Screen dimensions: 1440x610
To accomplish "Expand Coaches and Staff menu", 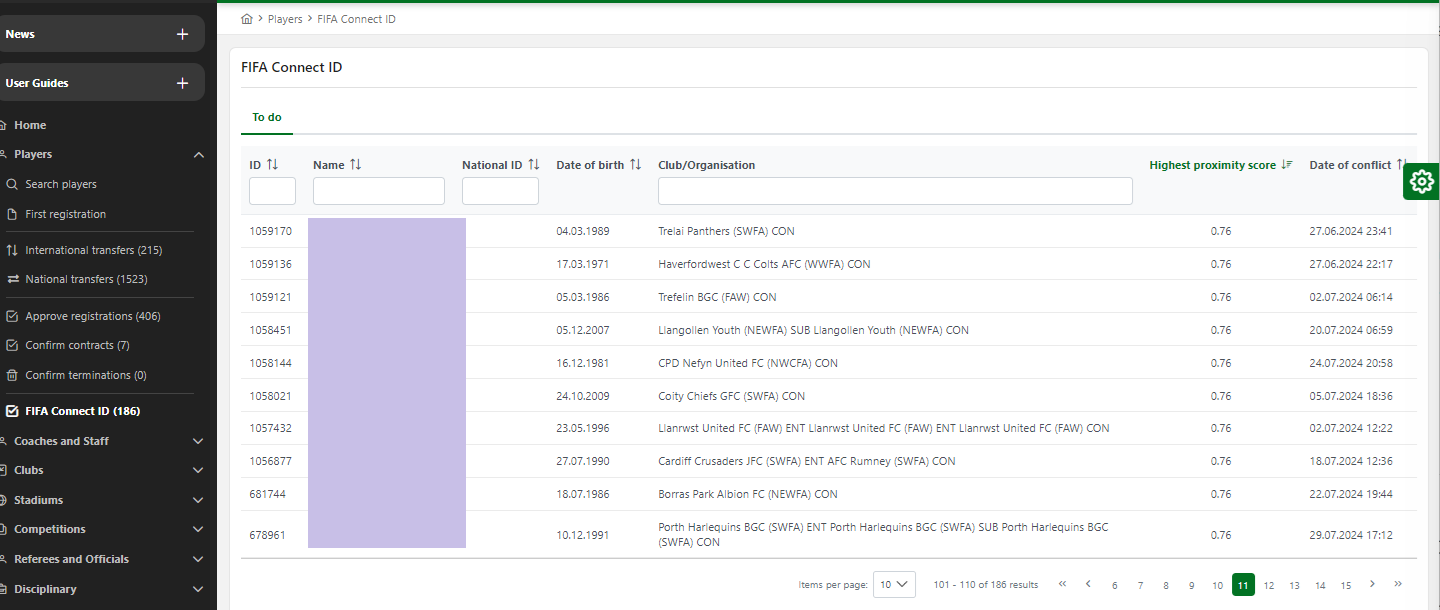I will pyautogui.click(x=198, y=441).
